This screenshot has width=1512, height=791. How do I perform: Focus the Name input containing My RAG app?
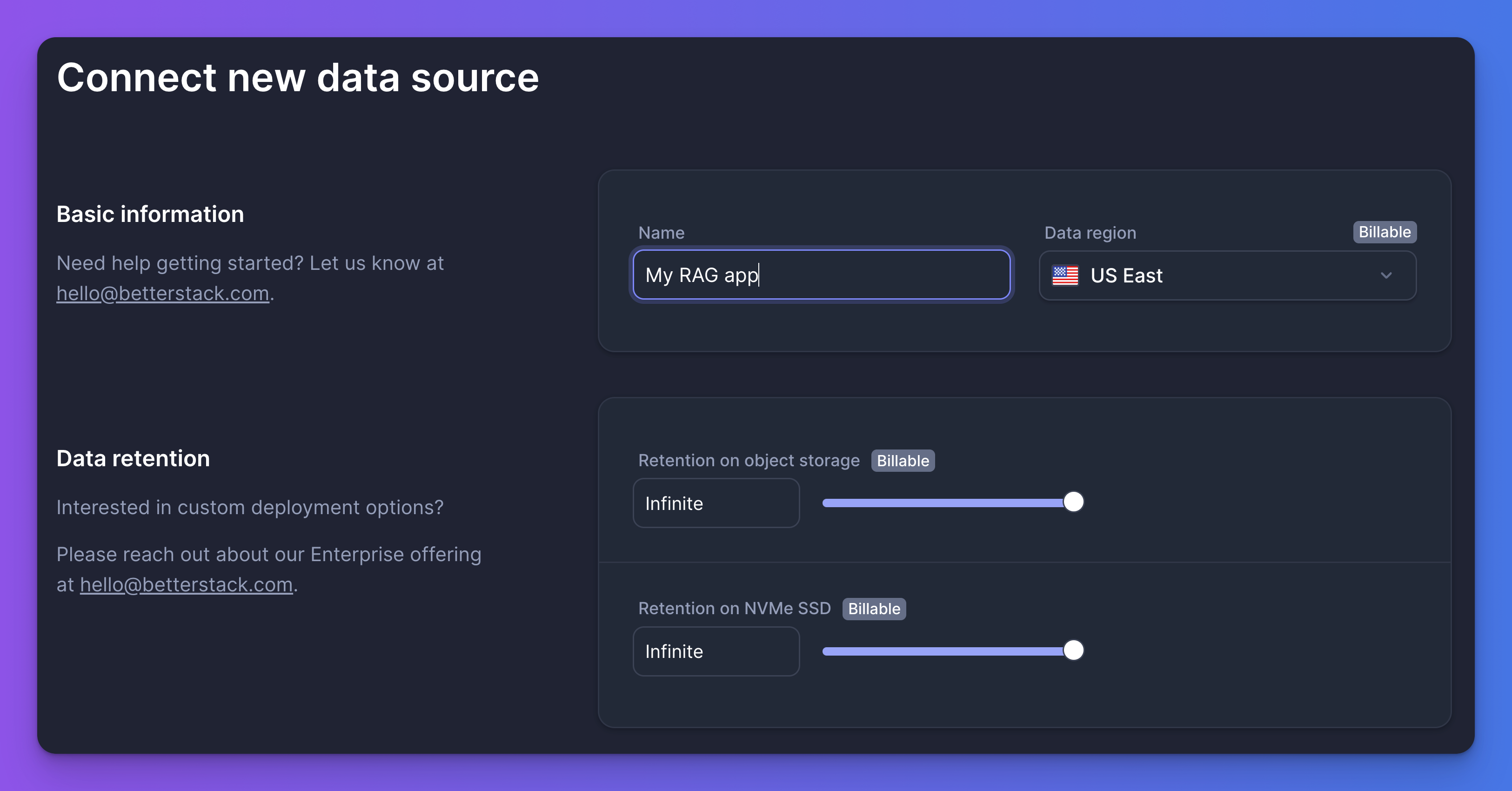tap(821, 275)
